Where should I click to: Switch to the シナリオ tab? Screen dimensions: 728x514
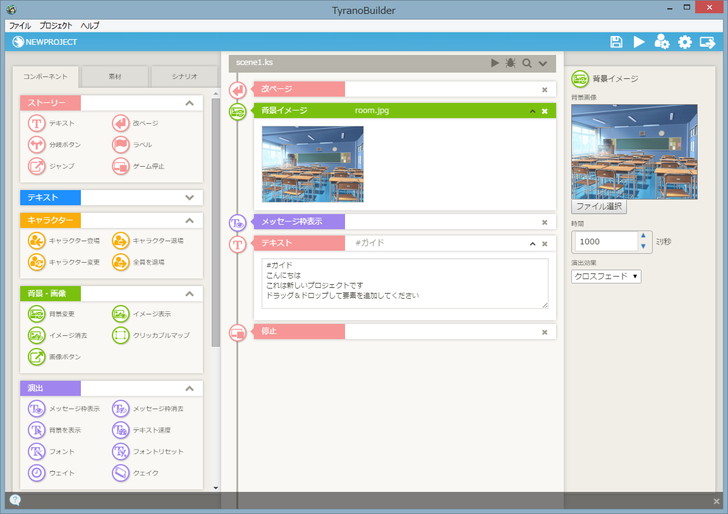(184, 77)
